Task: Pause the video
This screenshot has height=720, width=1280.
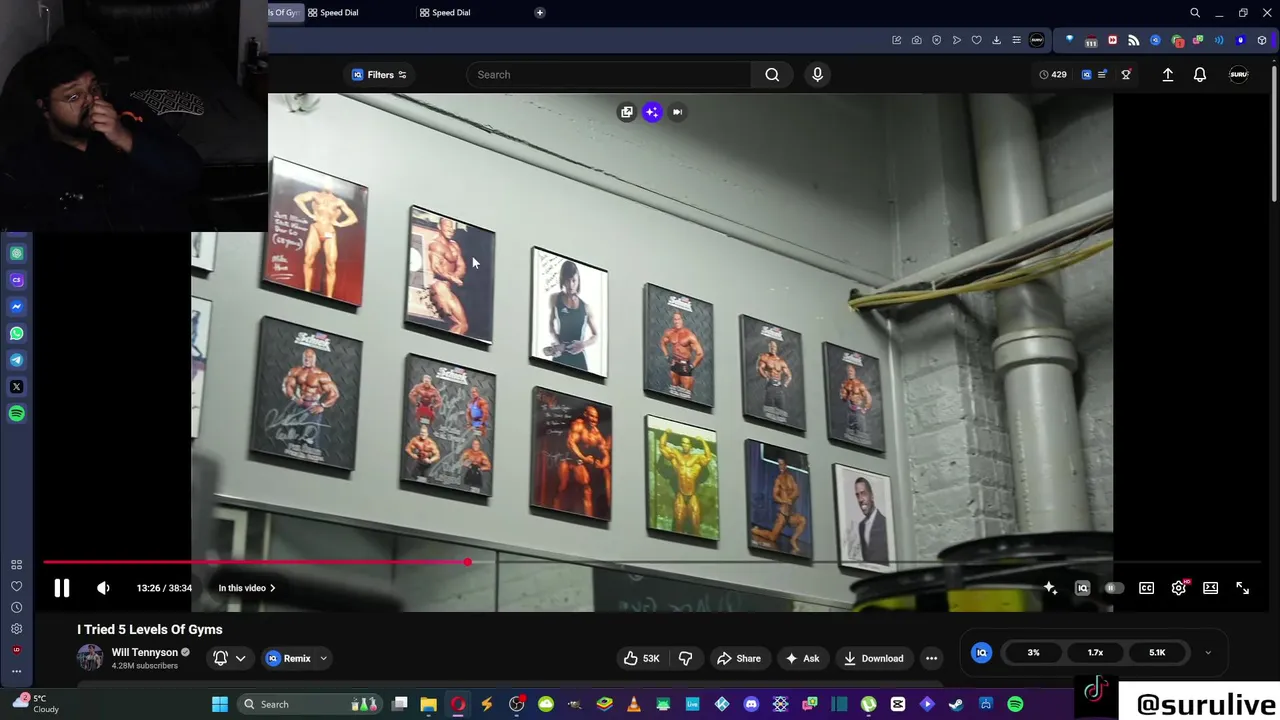Action: pyautogui.click(x=62, y=588)
